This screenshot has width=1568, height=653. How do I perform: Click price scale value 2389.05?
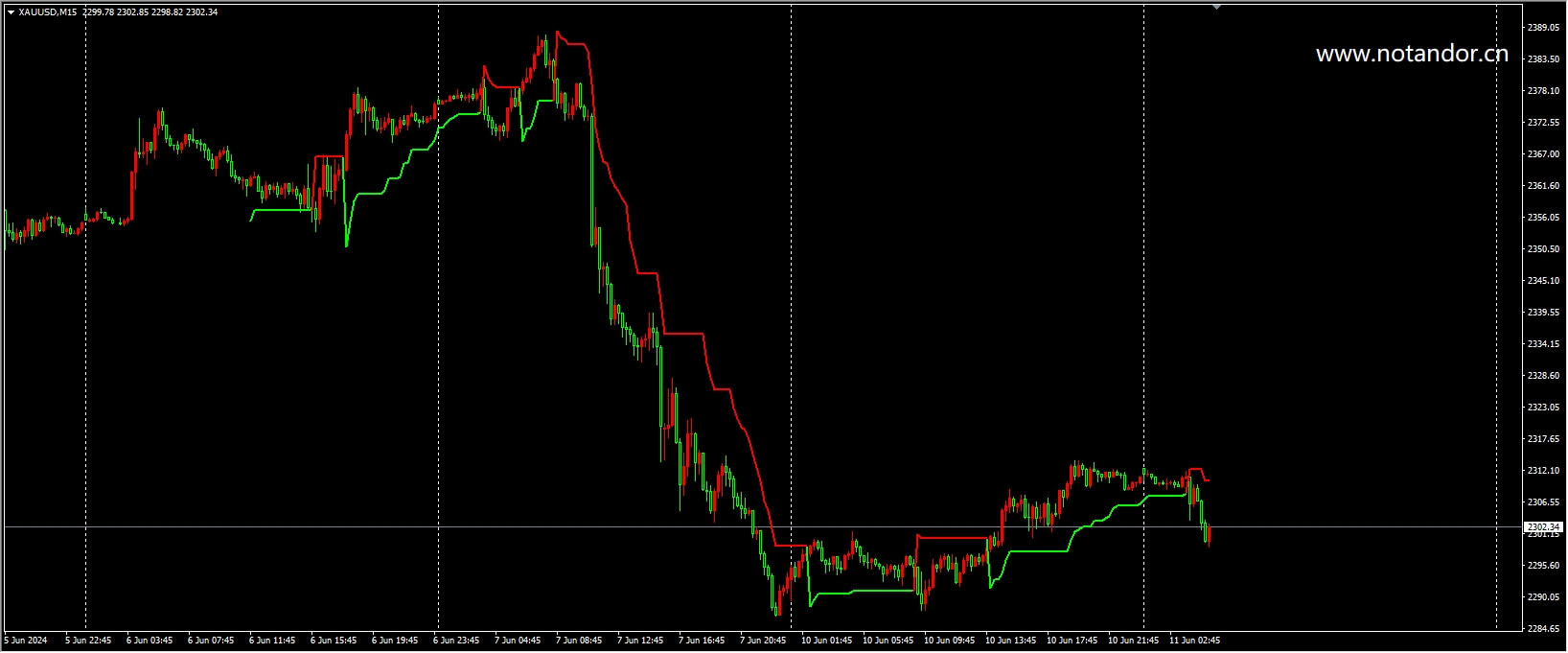[1543, 28]
